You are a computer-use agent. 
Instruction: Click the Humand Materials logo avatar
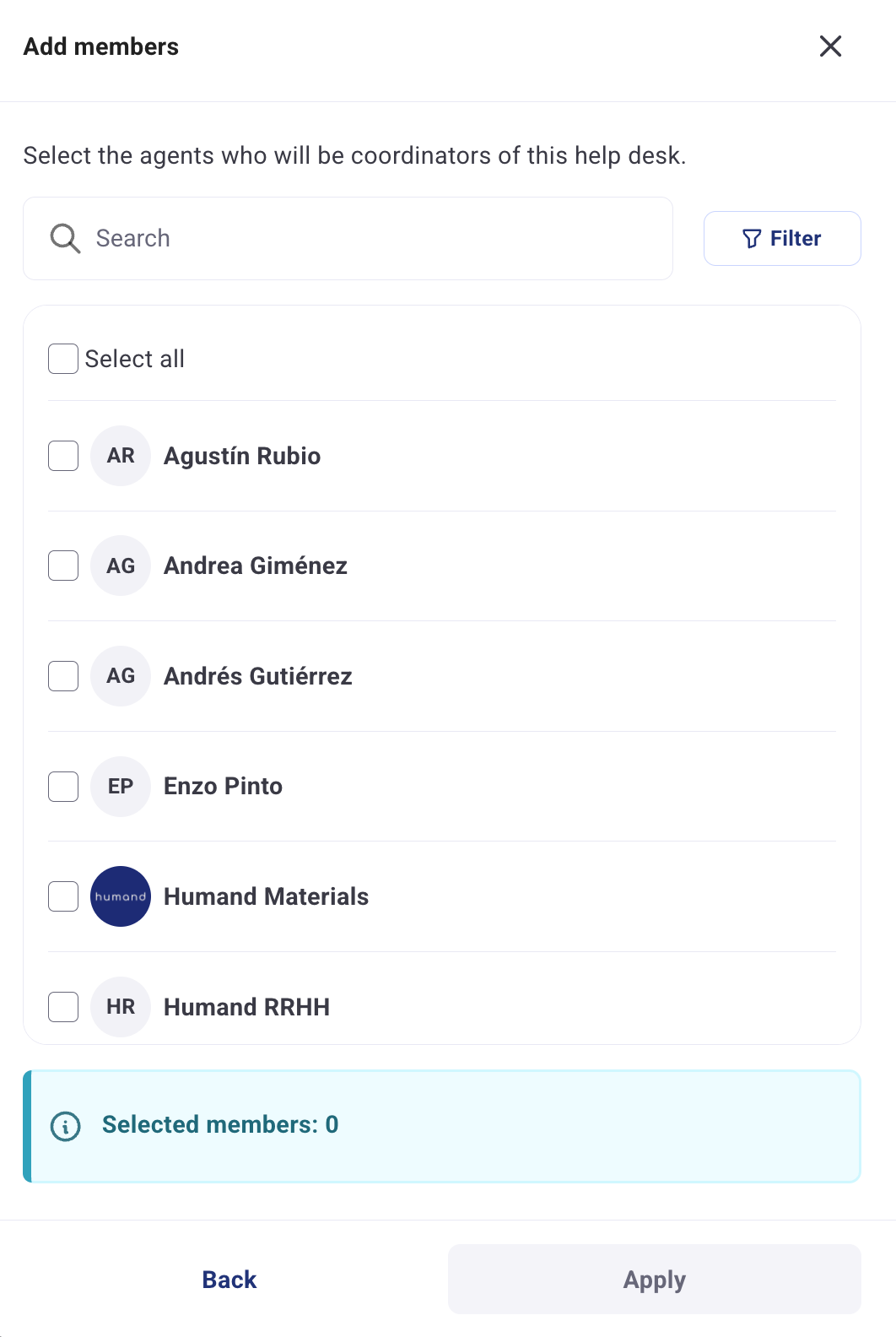(121, 896)
